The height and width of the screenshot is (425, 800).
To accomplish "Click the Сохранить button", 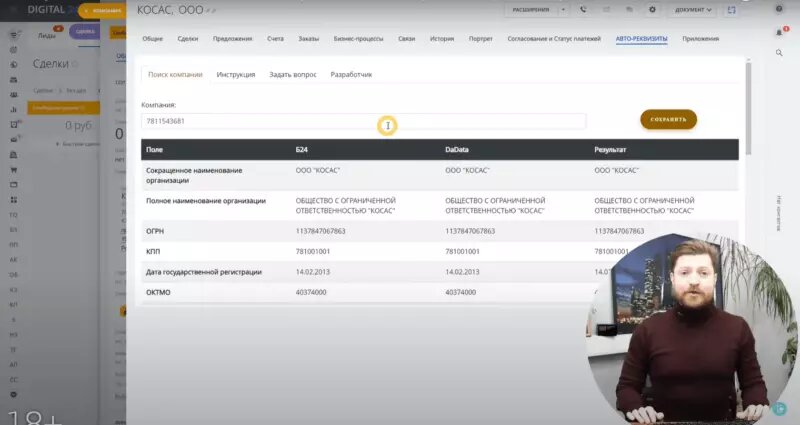I will tap(668, 119).
